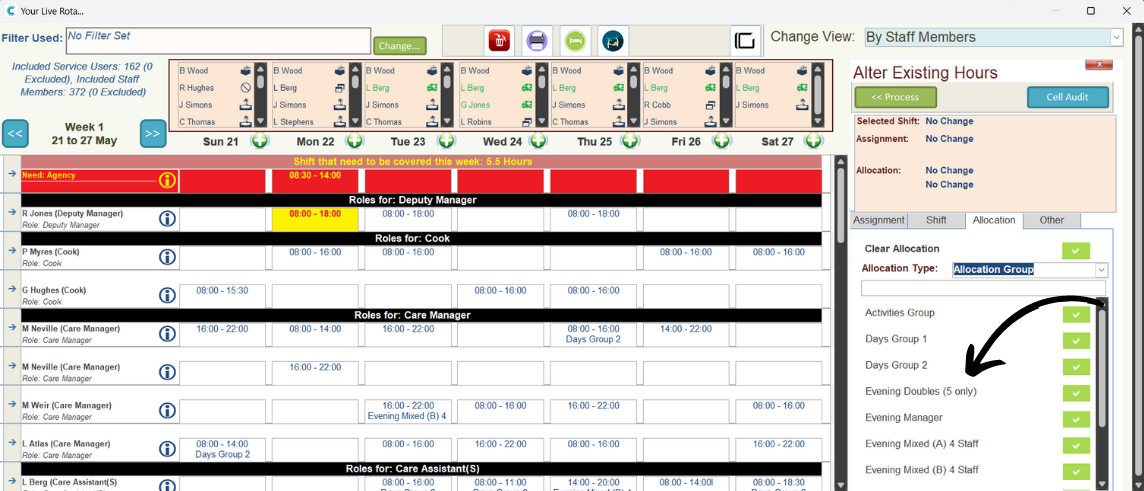Go to next week with >> button

(x=152, y=133)
